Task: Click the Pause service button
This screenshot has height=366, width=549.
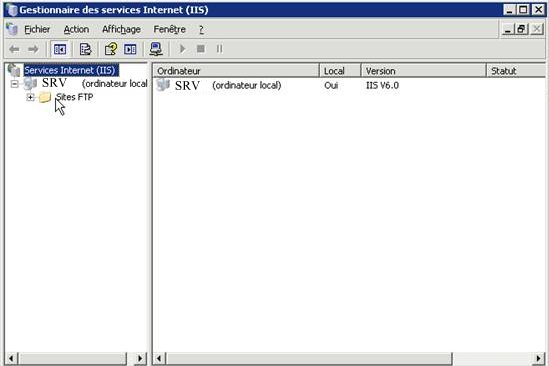Action: click(x=220, y=49)
